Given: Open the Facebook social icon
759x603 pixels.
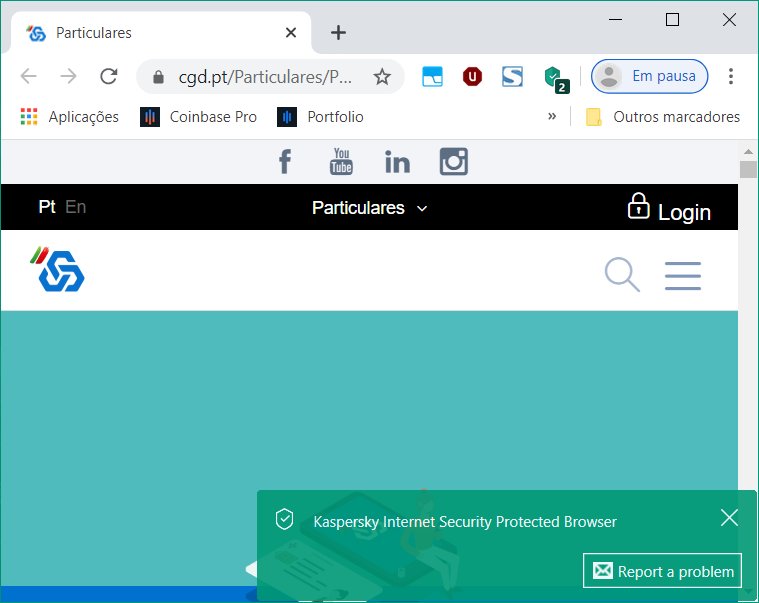Looking at the screenshot, I should point(285,162).
